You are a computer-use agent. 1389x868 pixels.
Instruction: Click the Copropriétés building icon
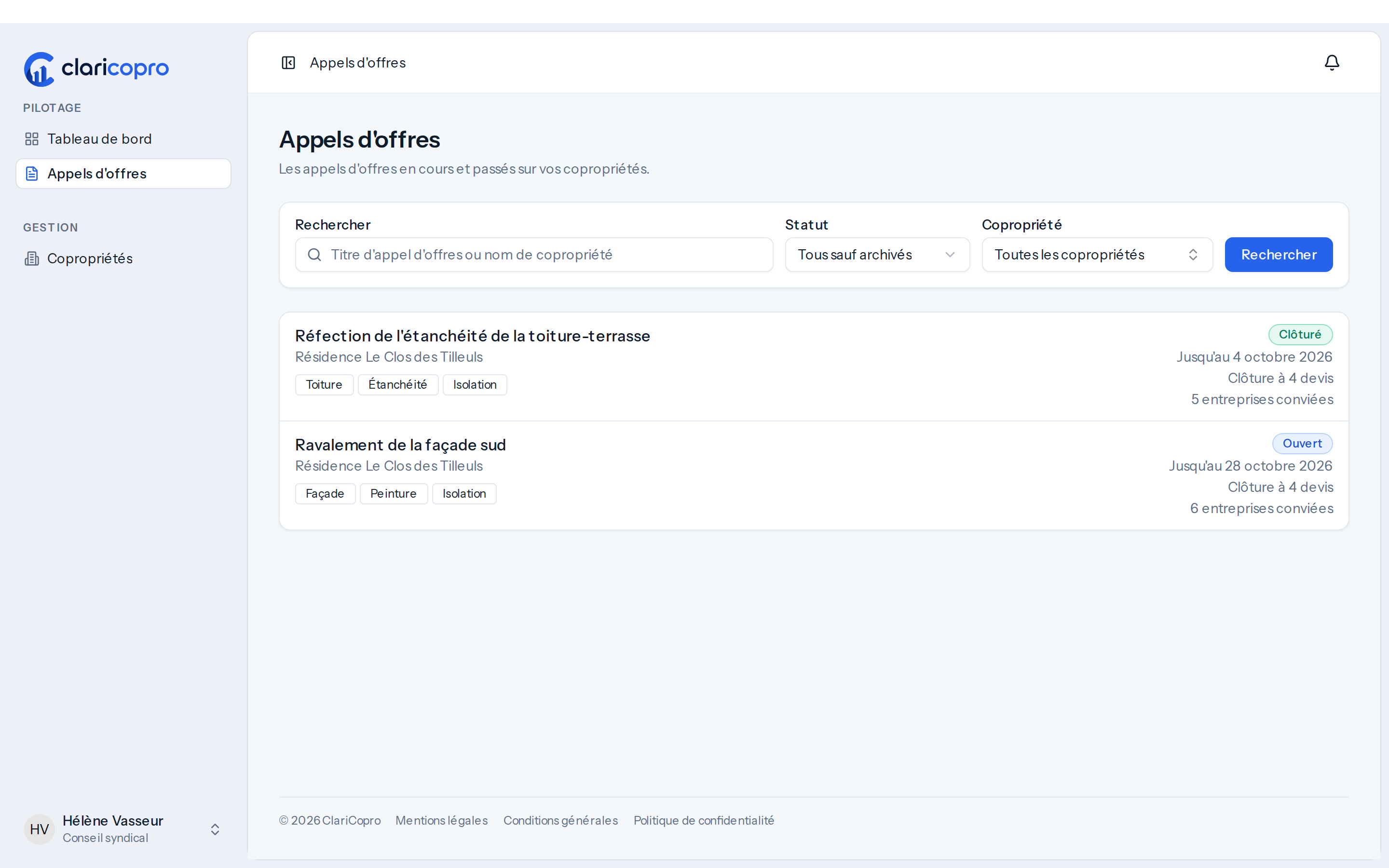click(31, 258)
